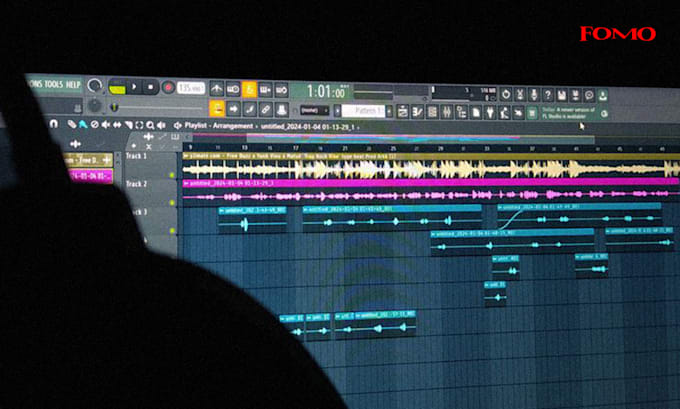Open the audio editor scissors icon
The height and width of the screenshot is (409, 680).
coord(520,94)
